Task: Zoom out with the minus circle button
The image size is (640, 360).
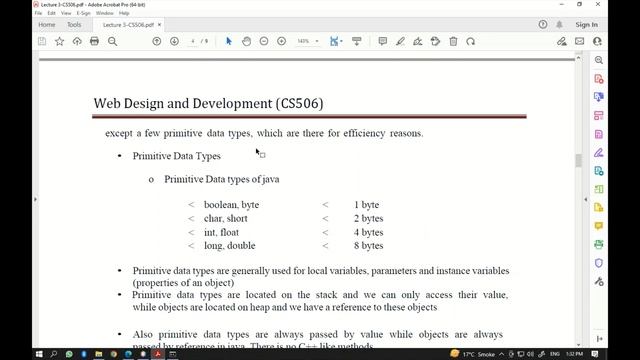Action: pyautogui.click(x=264, y=41)
